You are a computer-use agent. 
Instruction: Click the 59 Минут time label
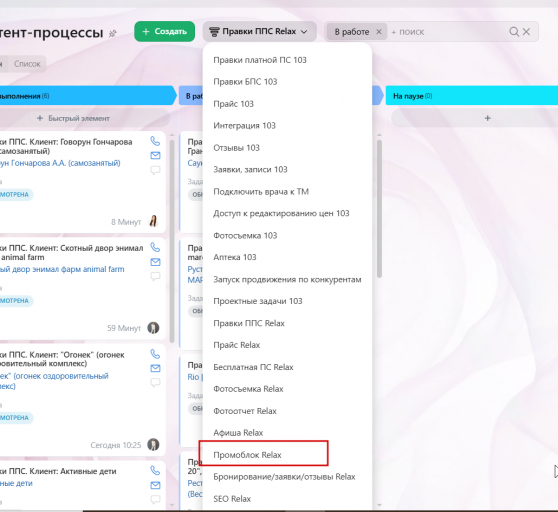(x=124, y=328)
